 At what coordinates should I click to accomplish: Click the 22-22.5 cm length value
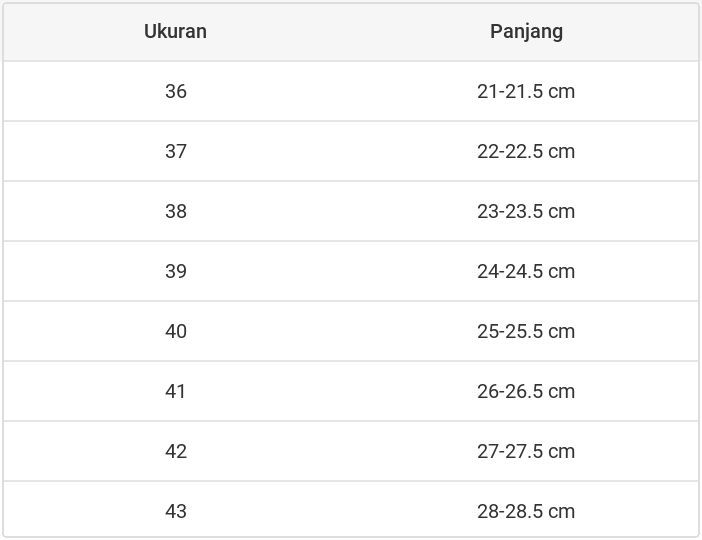[x=526, y=151]
